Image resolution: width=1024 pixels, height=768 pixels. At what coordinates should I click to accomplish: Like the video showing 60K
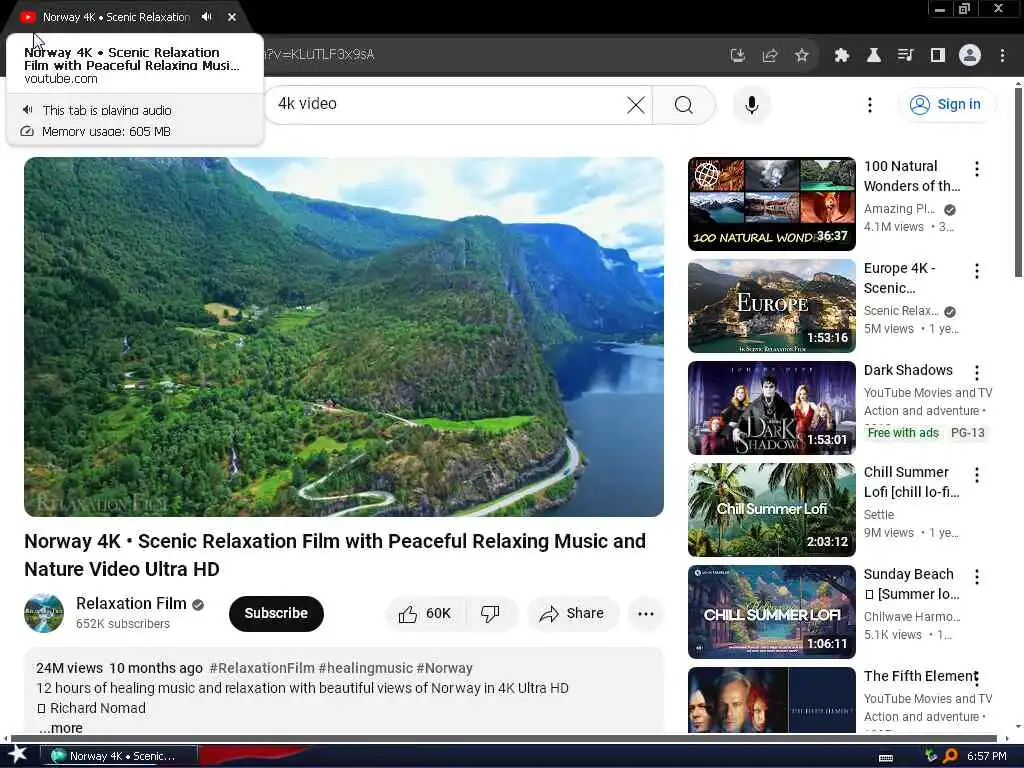tap(425, 613)
